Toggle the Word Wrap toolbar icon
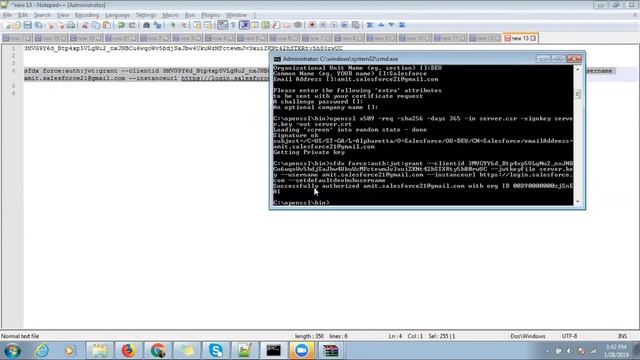The height and width of the screenshot is (360, 640). [222, 25]
